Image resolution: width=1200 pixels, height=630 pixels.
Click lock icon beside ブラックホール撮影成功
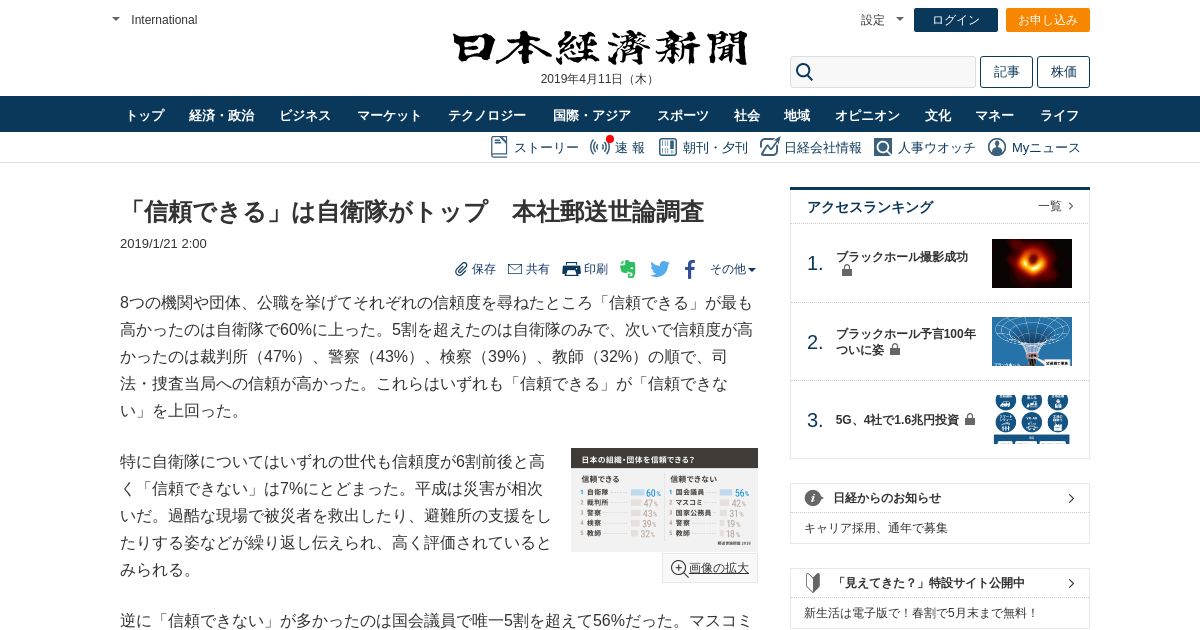[x=847, y=271]
